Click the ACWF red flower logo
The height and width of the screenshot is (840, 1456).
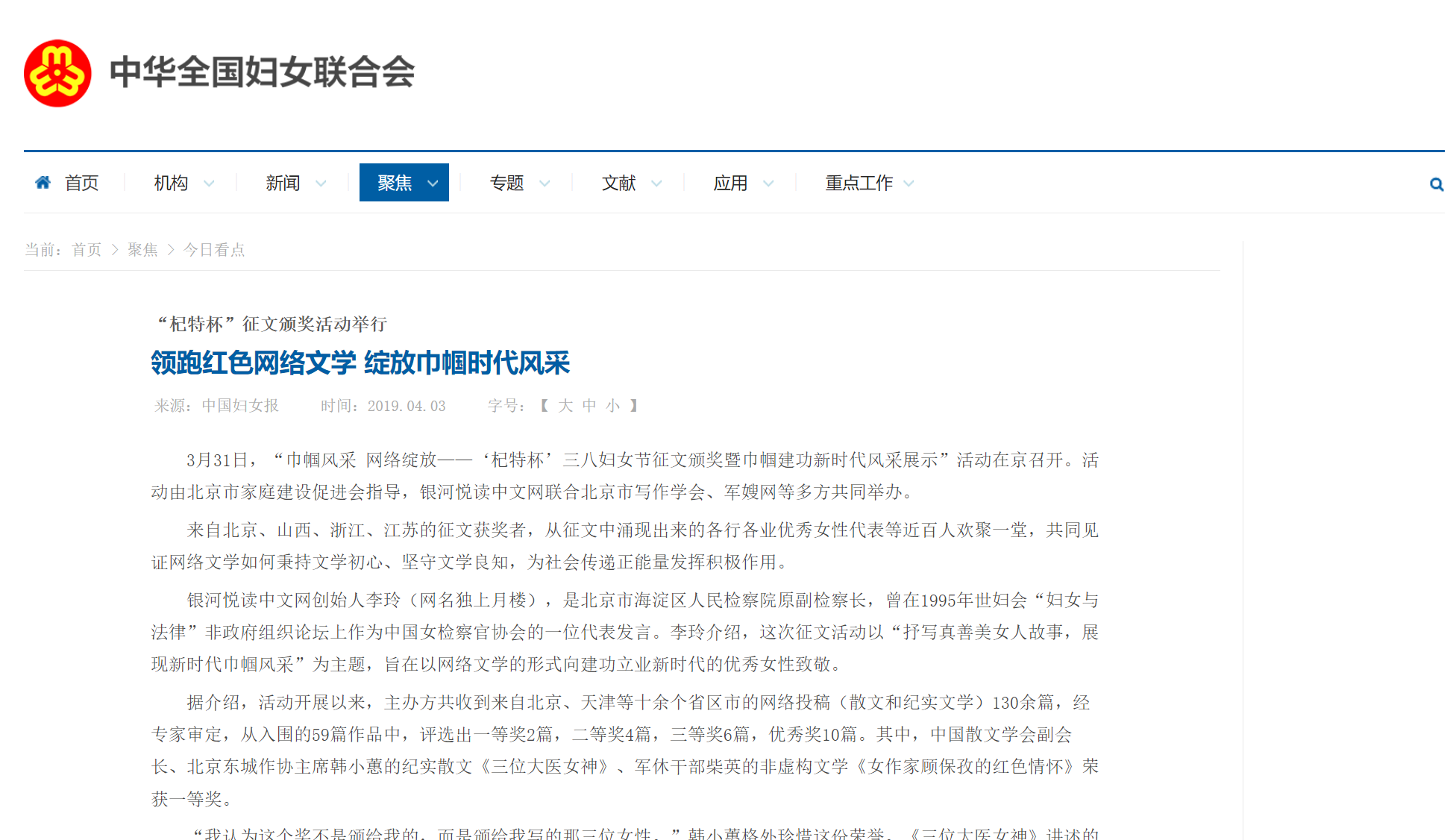(57, 73)
